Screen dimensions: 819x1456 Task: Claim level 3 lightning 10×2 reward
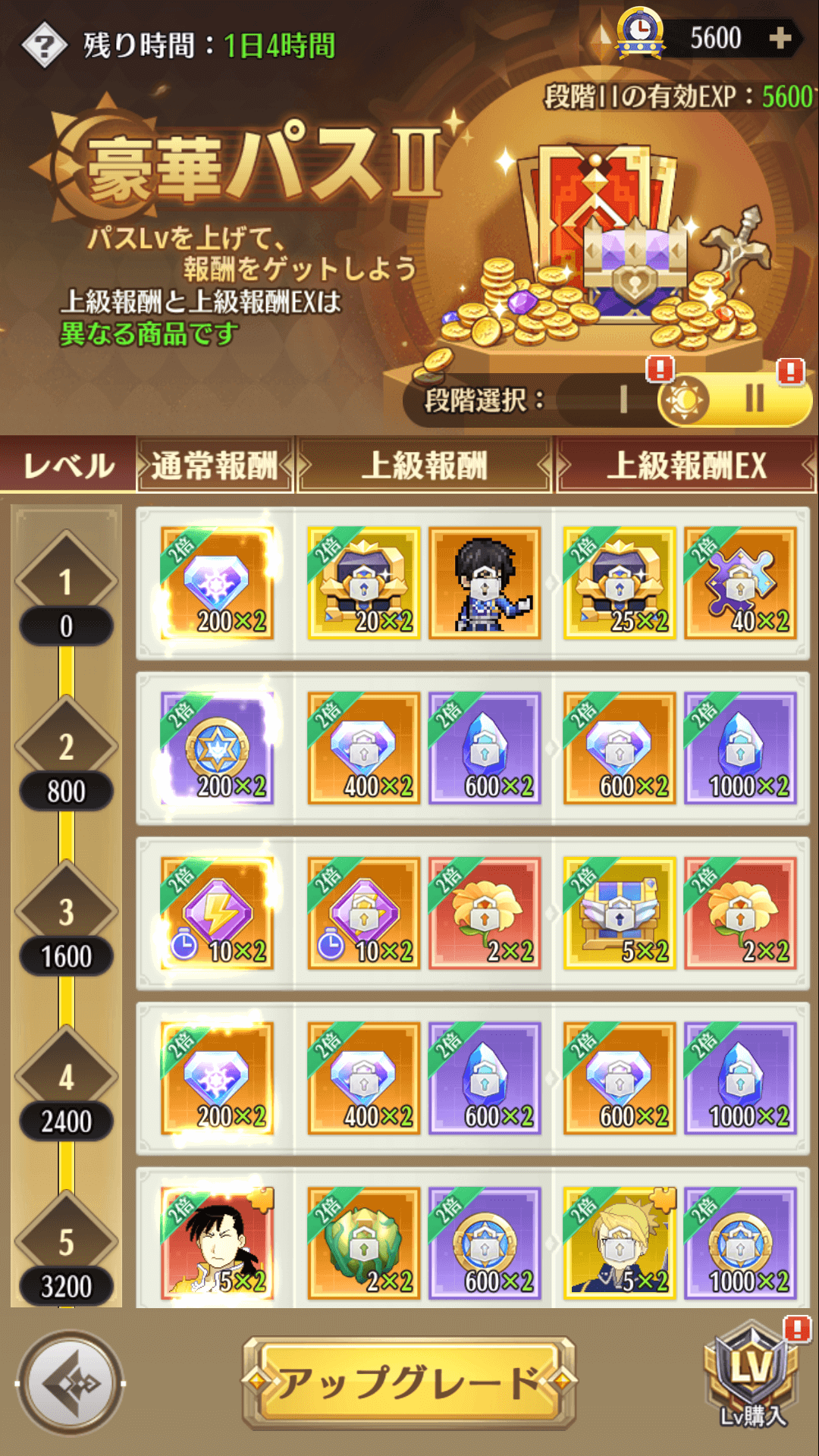coord(217,913)
